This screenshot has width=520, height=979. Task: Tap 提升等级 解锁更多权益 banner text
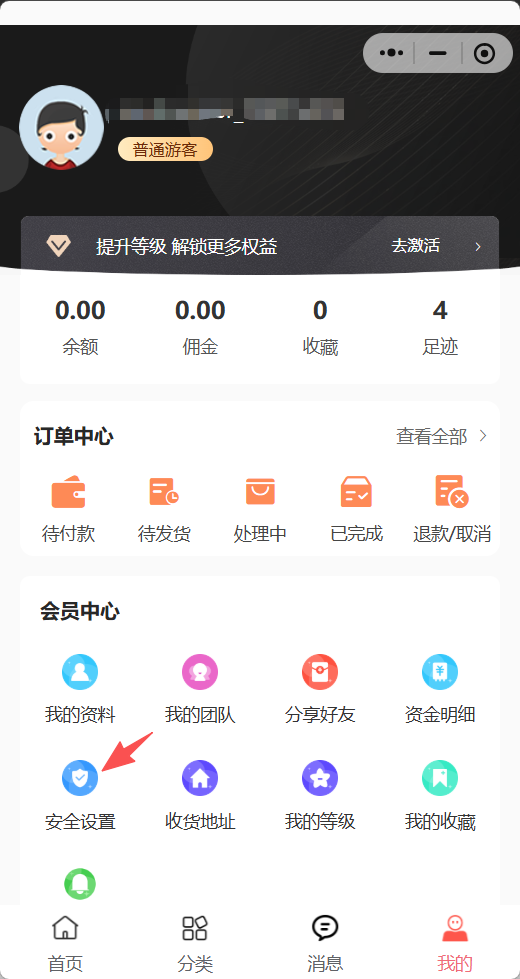click(187, 247)
